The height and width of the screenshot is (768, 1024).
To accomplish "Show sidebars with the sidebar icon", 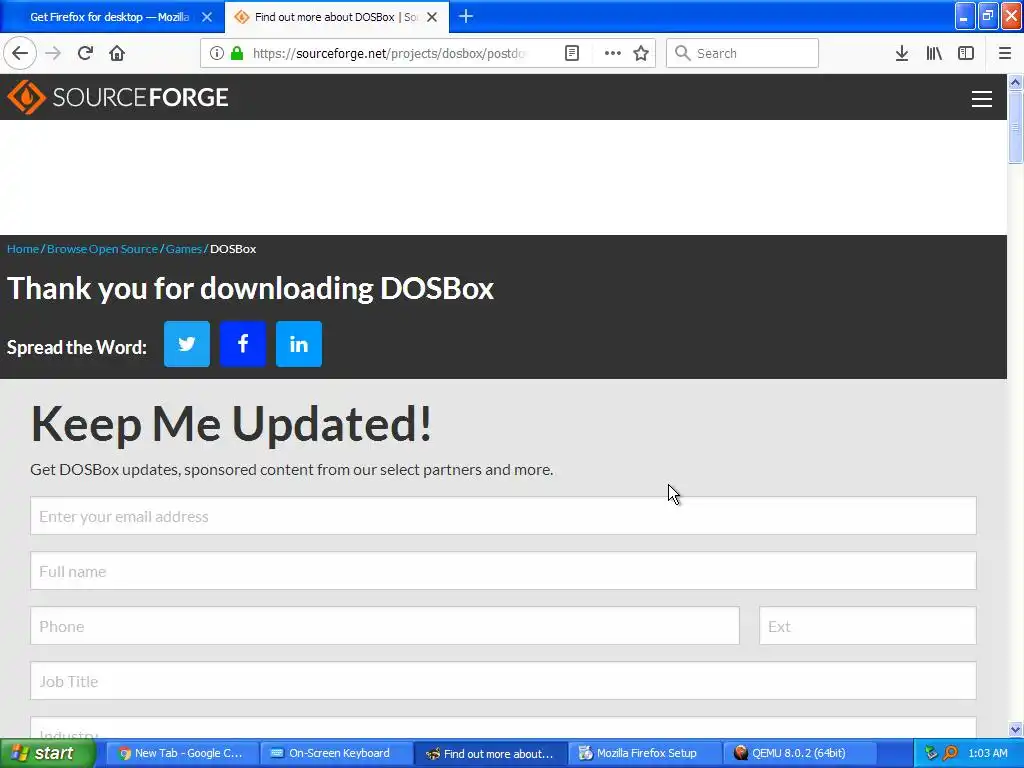I will [x=966, y=53].
